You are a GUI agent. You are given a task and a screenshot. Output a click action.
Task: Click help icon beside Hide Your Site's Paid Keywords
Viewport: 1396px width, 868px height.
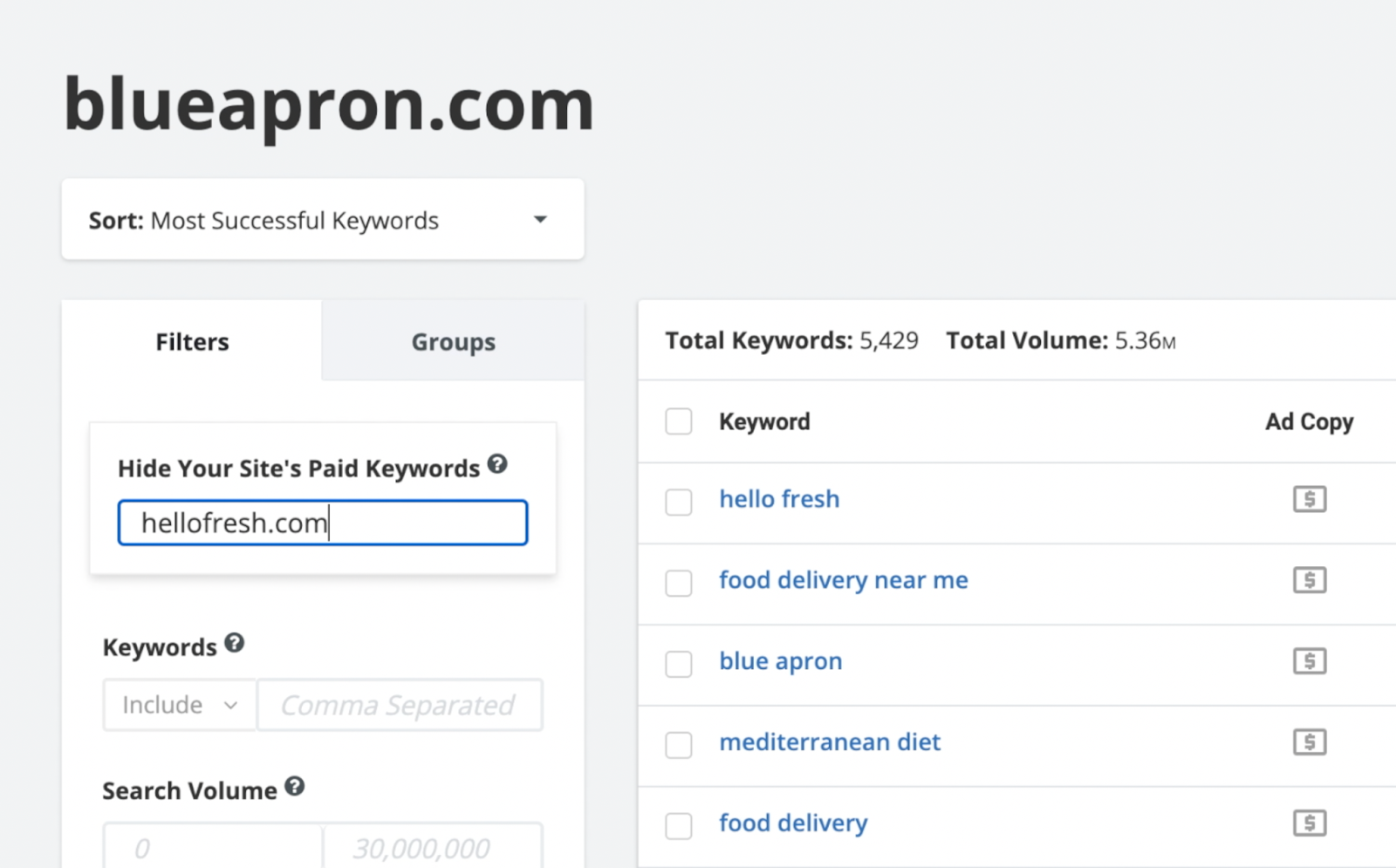497,464
